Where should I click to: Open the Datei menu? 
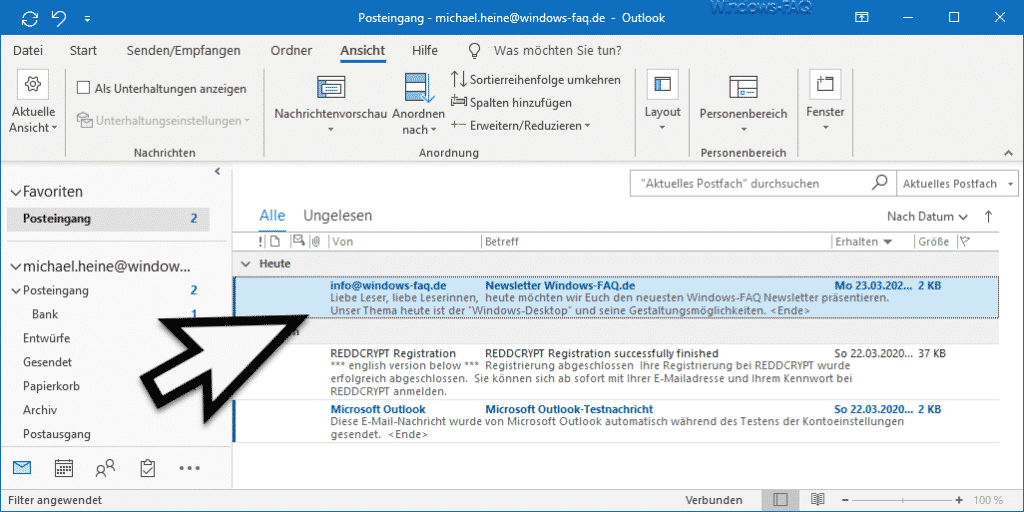tap(28, 50)
